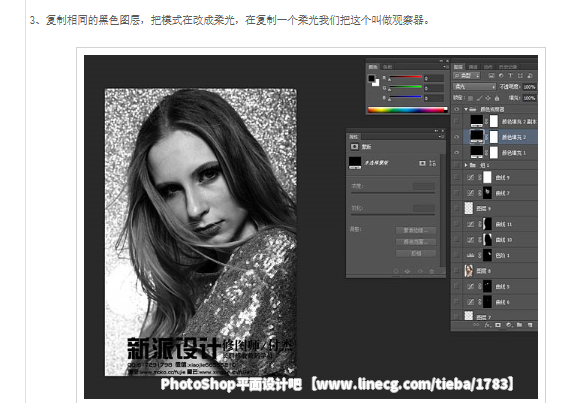Click toggle mask visibility icon in Properties bottom
Image resolution: width=569 pixels, height=403 pixels.
(x=420, y=271)
